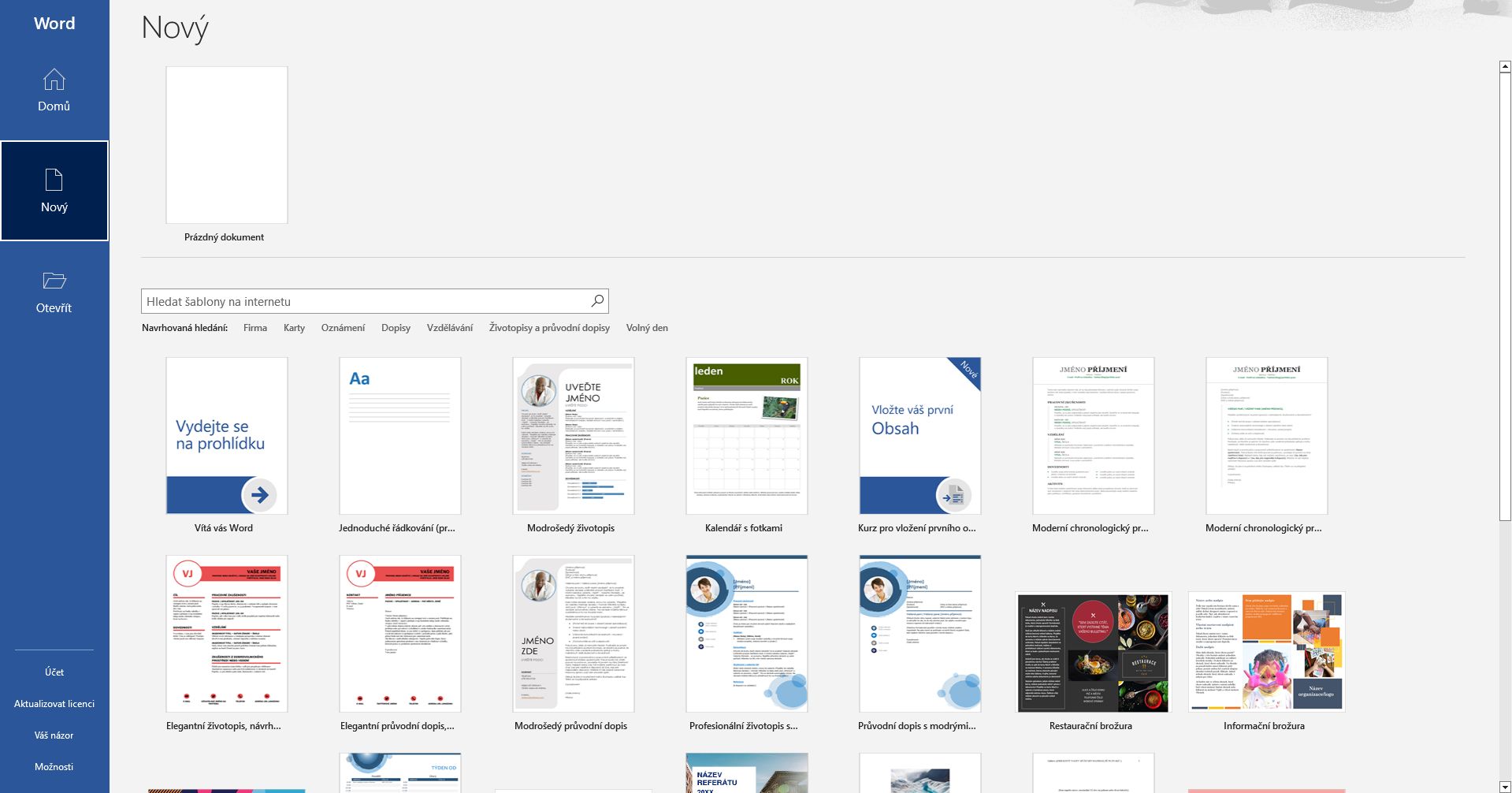Click the vertical scrollbar thumb
This screenshot has width=1512, height=793.
(1505, 297)
